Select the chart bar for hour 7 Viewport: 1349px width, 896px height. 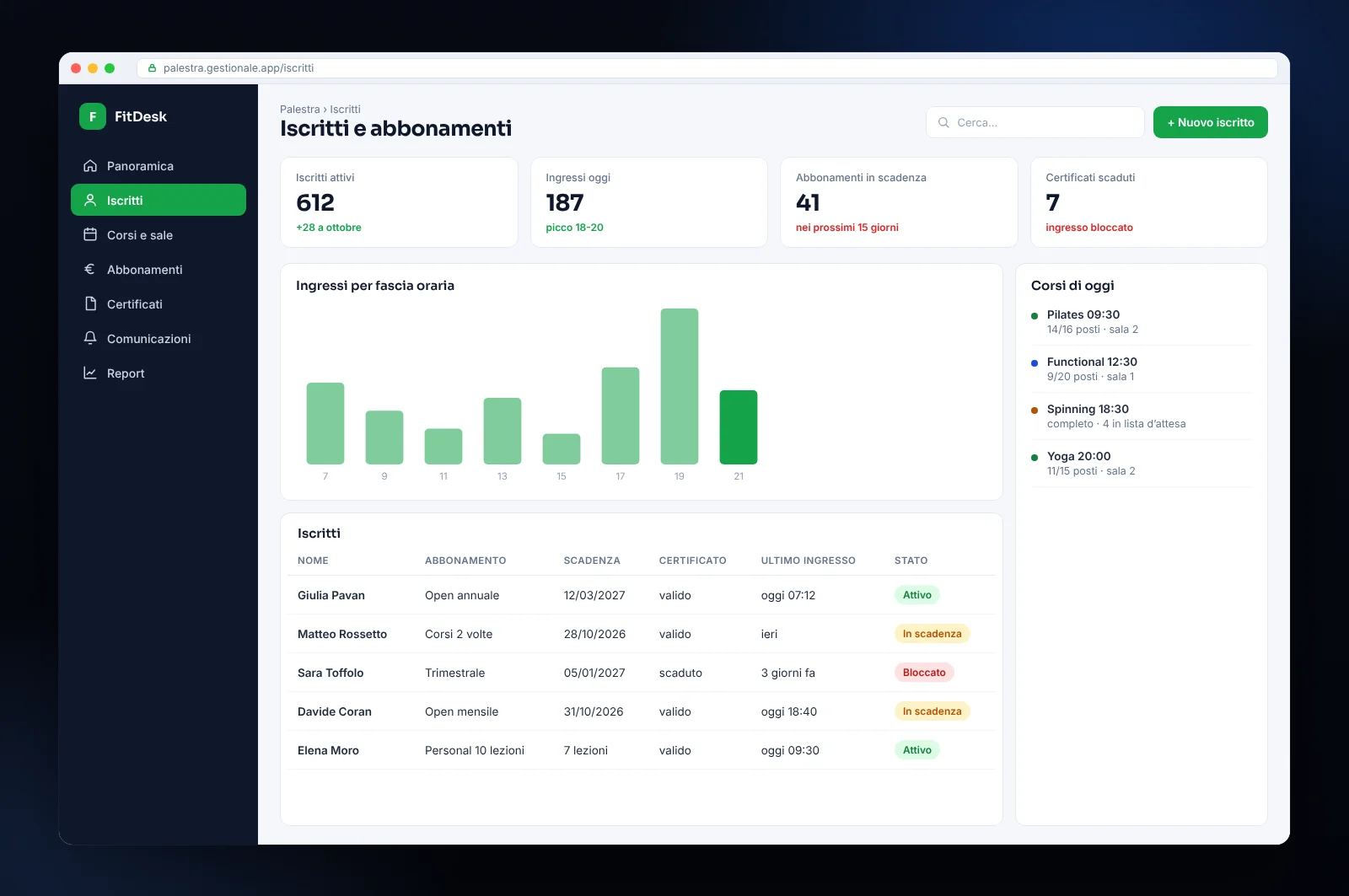(x=325, y=423)
